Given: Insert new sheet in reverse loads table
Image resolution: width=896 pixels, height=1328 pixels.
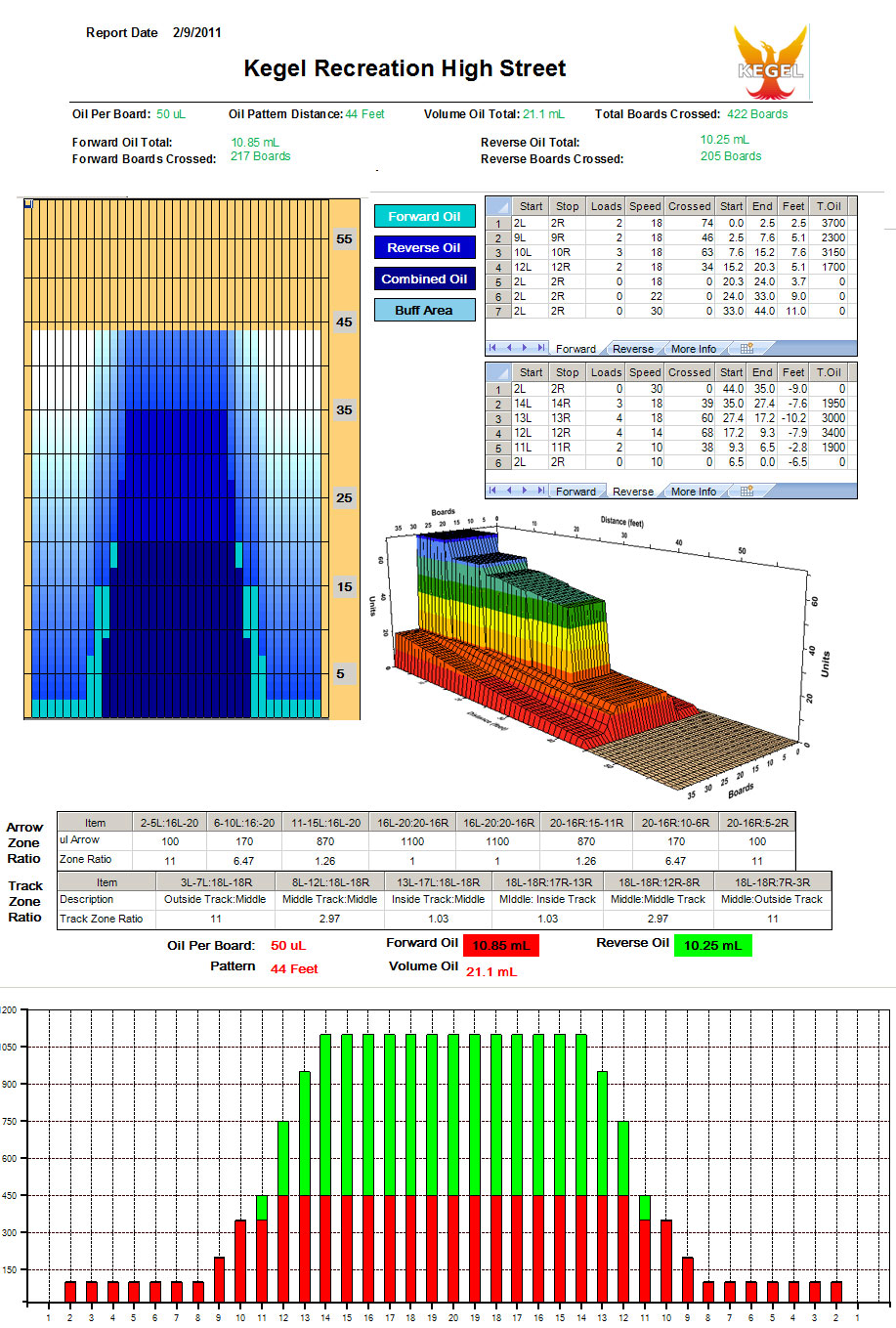Looking at the screenshot, I should click(746, 492).
